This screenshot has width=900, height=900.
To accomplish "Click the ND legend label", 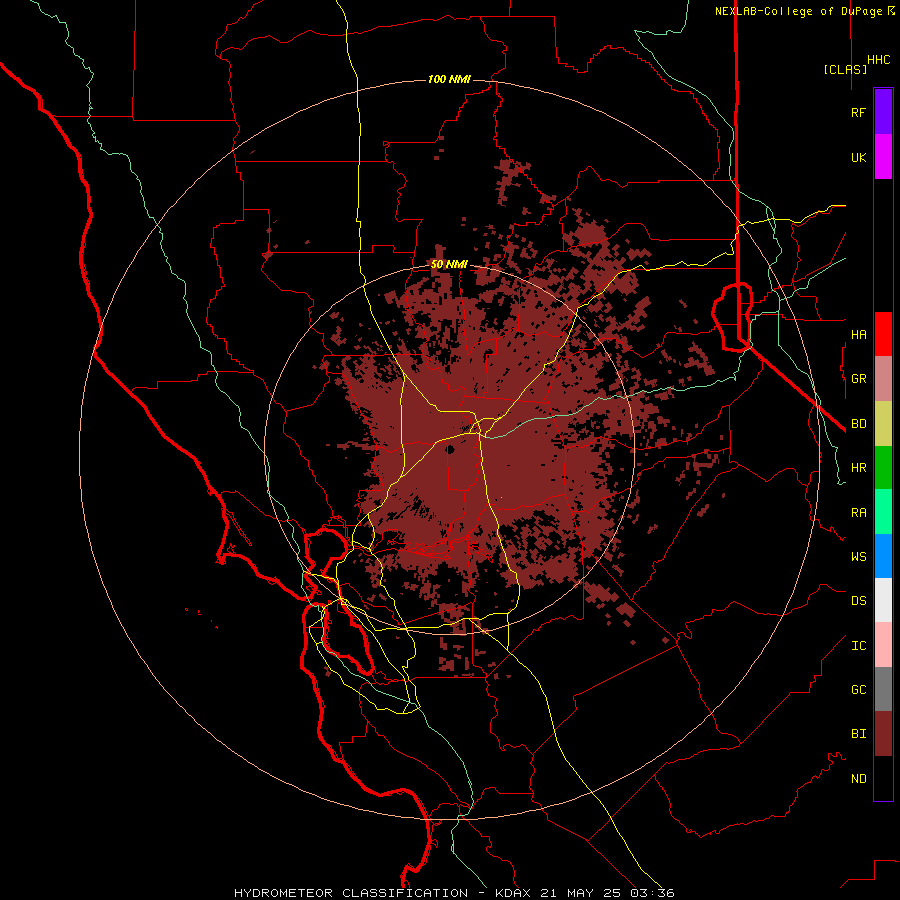I will (858, 778).
